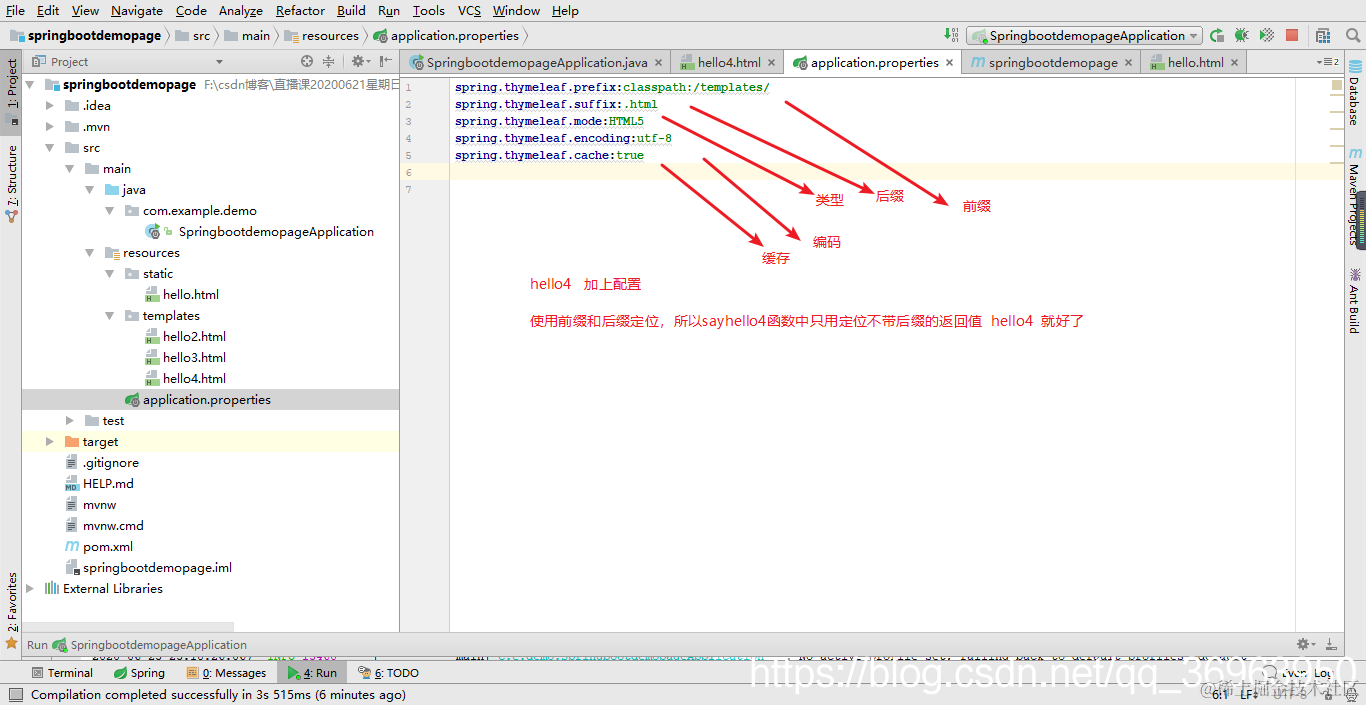
Task: Toggle the Terminal tool window
Action: 62,673
